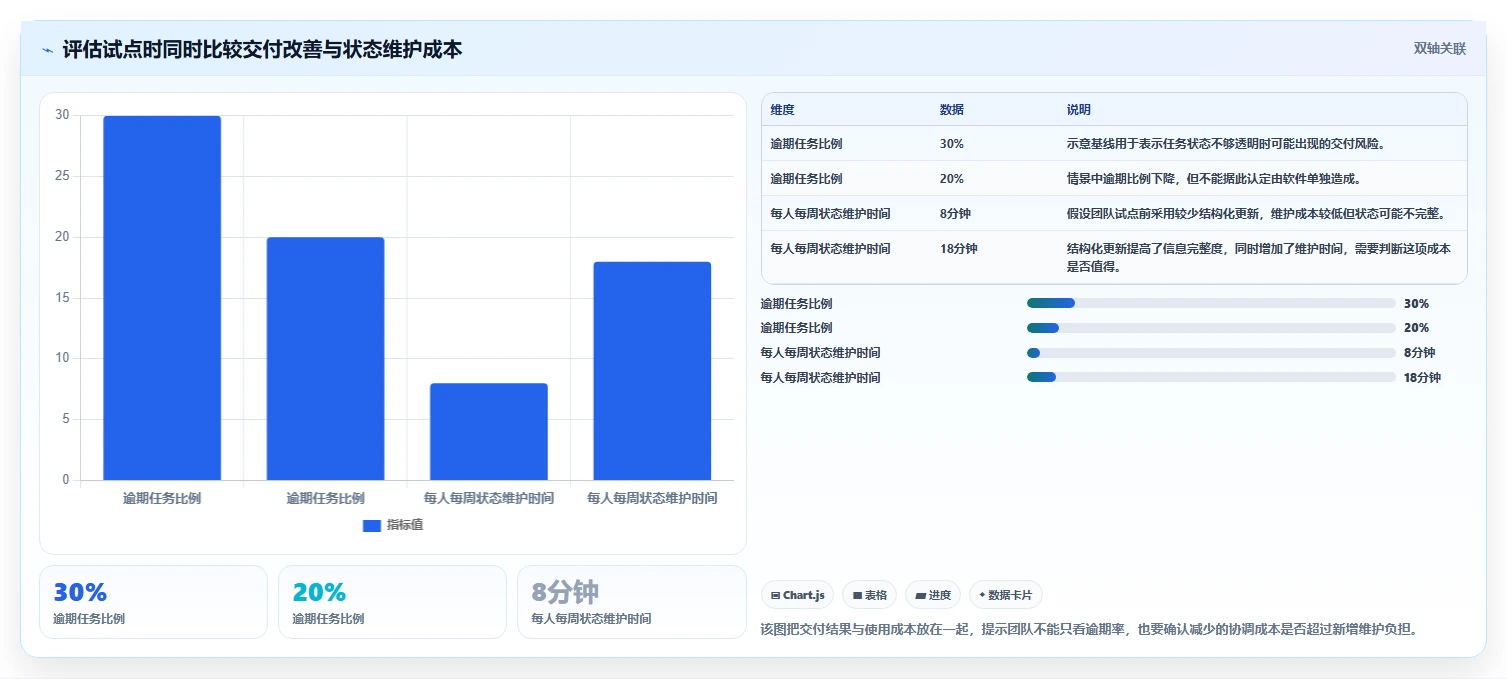
Task: Click the x-axis label under the 18 bar
Action: pyautogui.click(x=652, y=498)
